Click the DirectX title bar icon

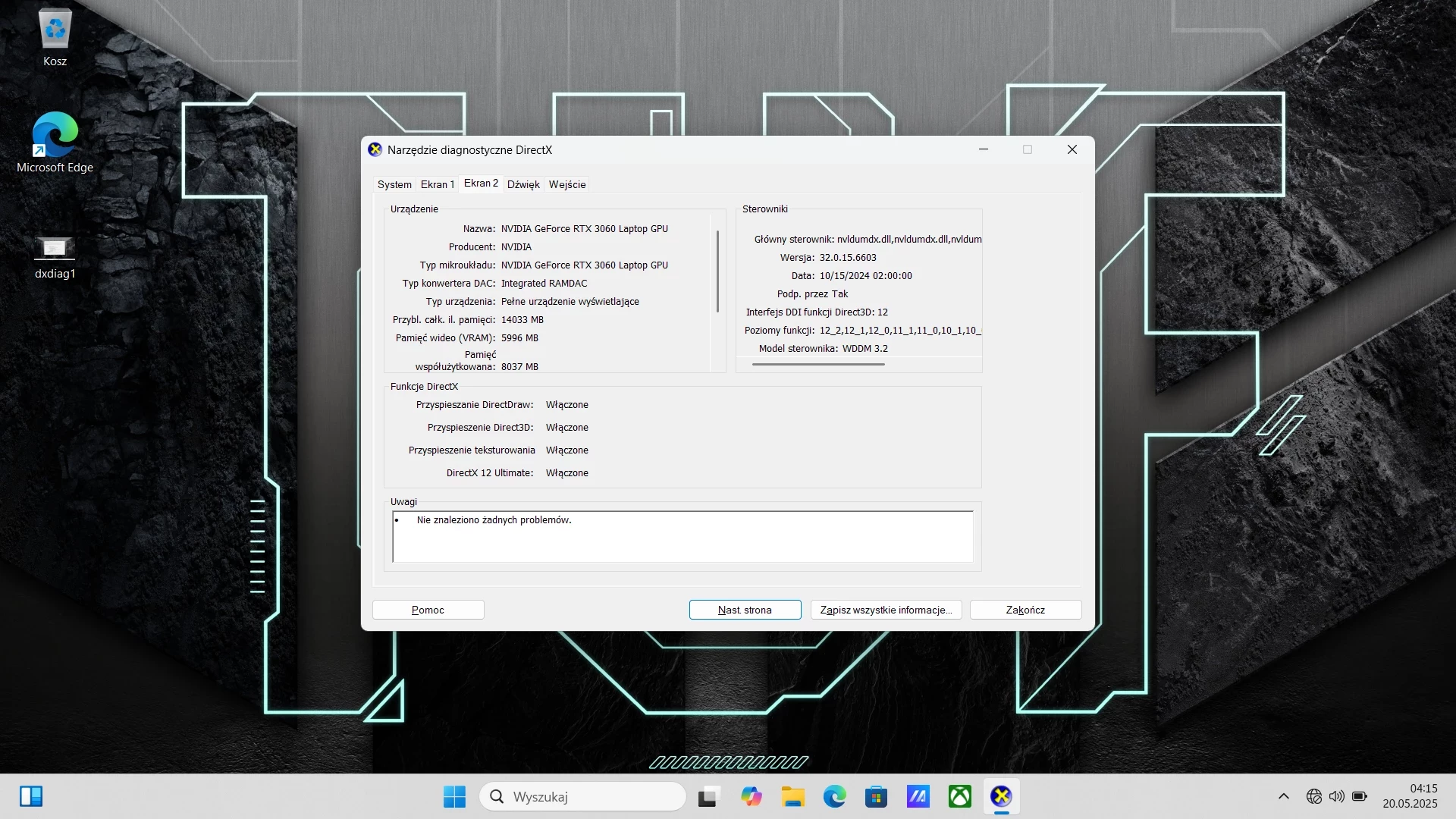[x=375, y=149]
